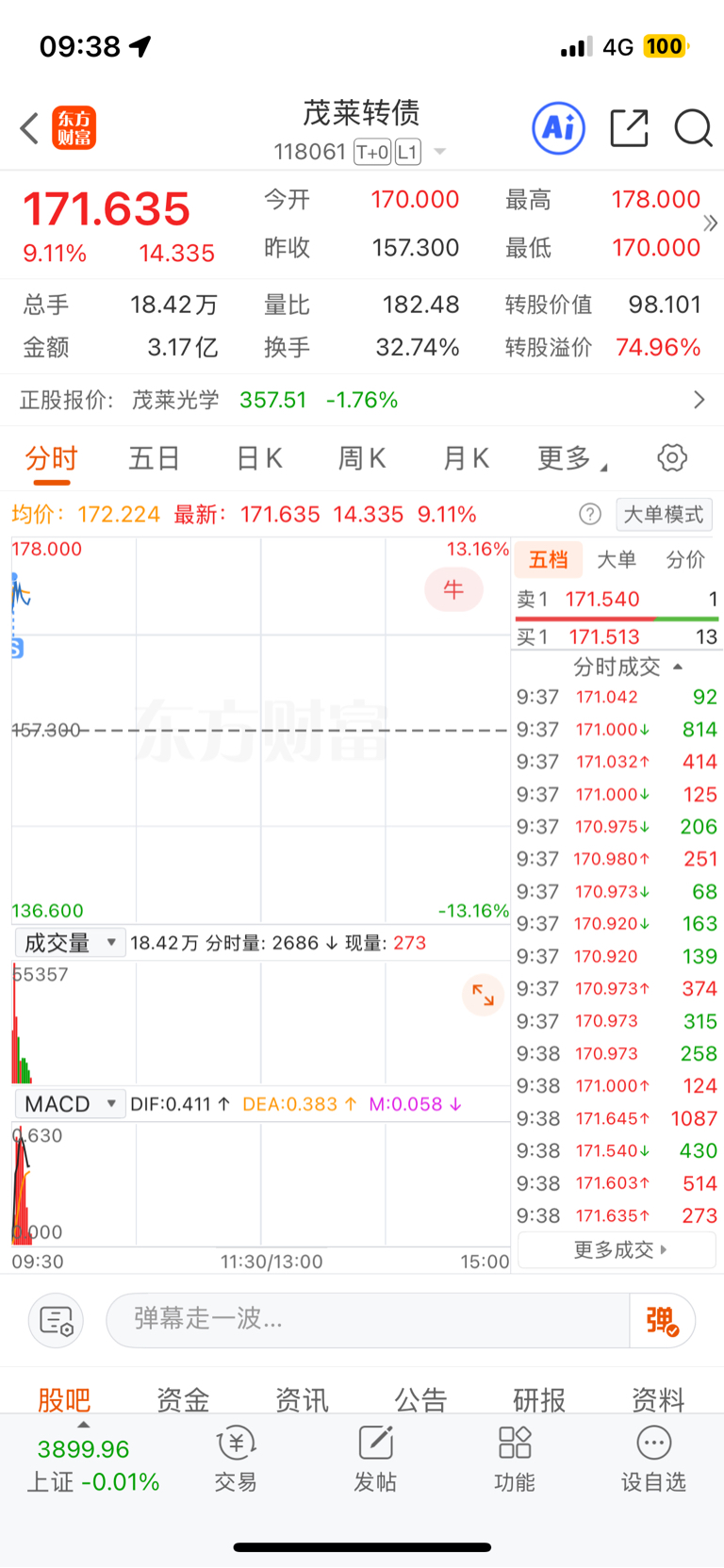The image size is (724, 1568).
Task: Open 茂莱光学 underlying stock quote row
Action: pyautogui.click(x=362, y=400)
